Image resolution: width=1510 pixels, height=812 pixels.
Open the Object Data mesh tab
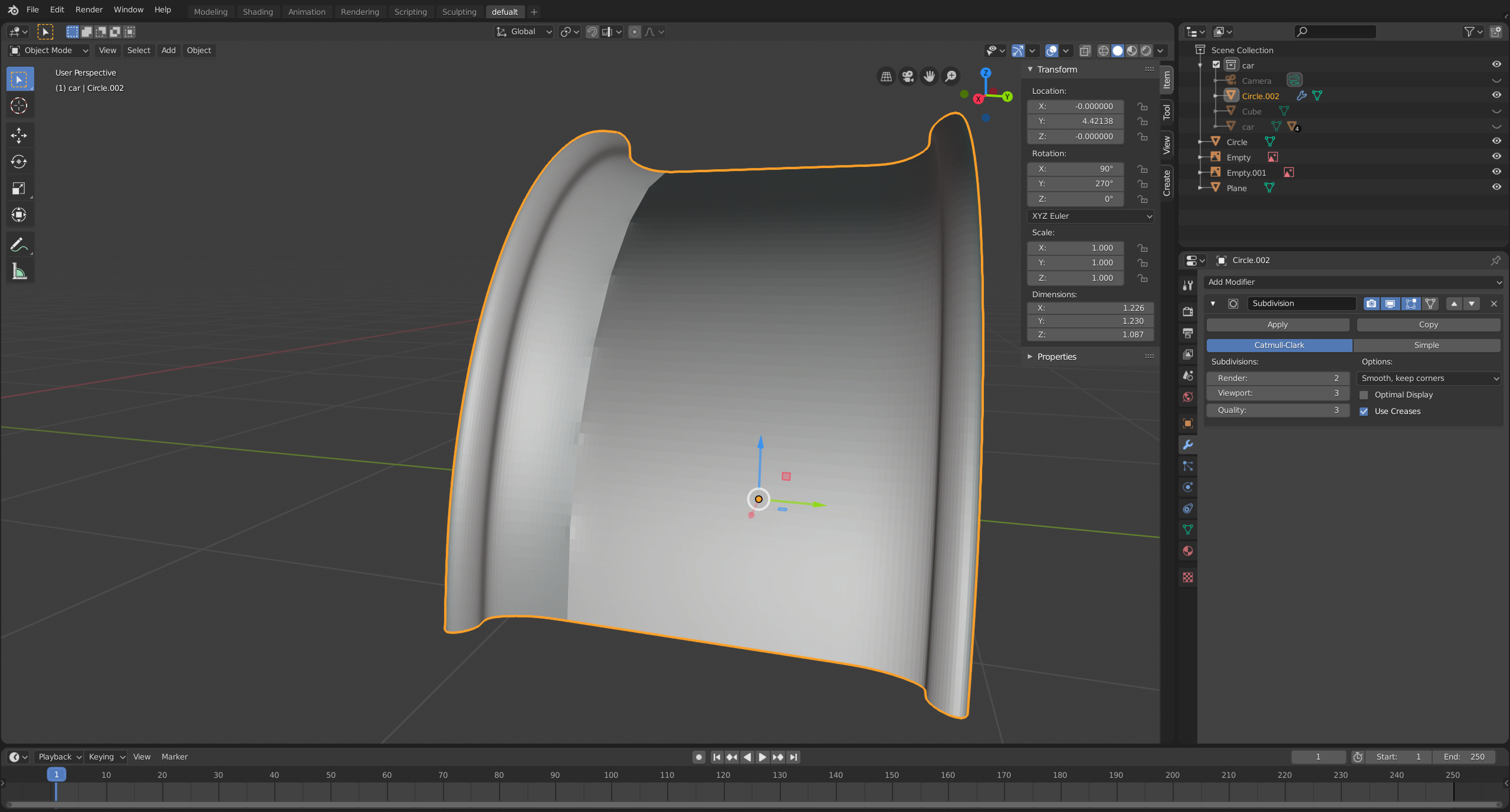click(x=1188, y=530)
